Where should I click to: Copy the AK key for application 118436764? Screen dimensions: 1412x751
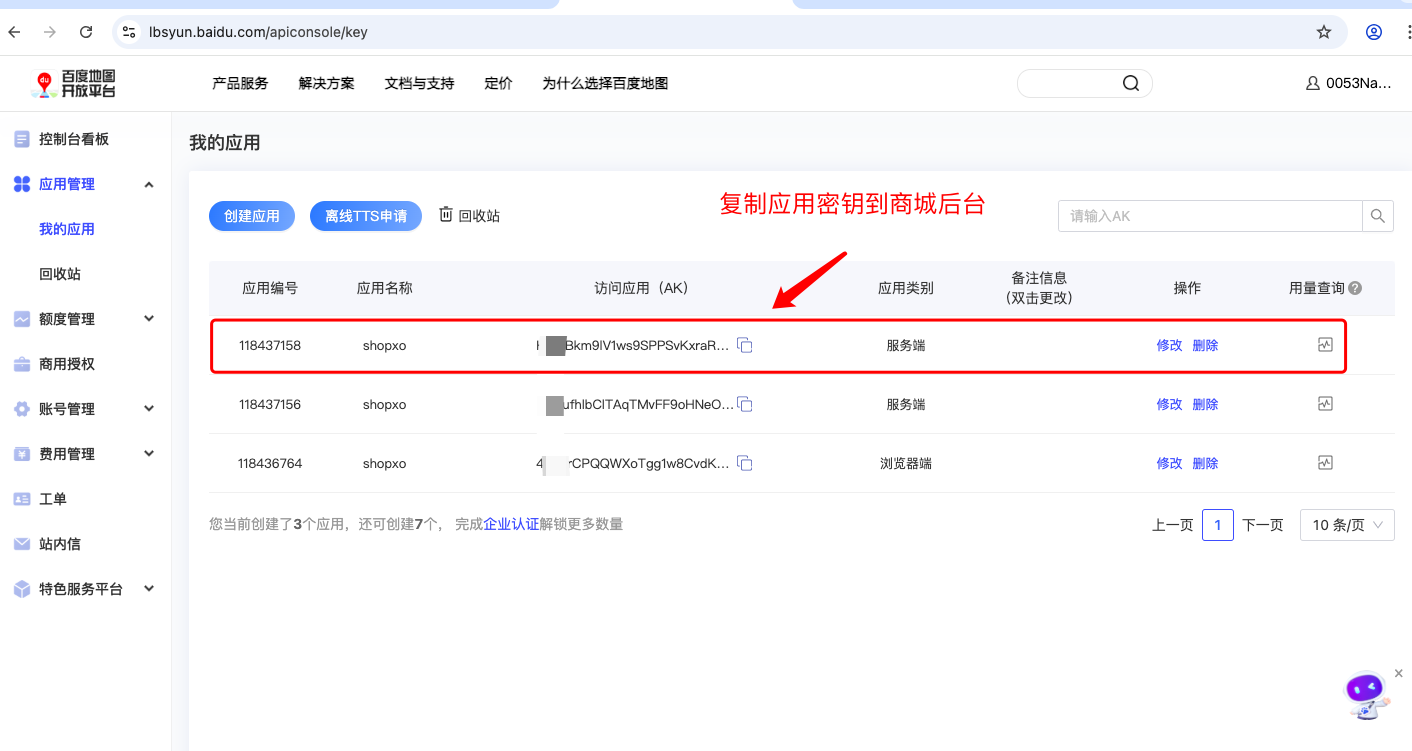click(744, 463)
